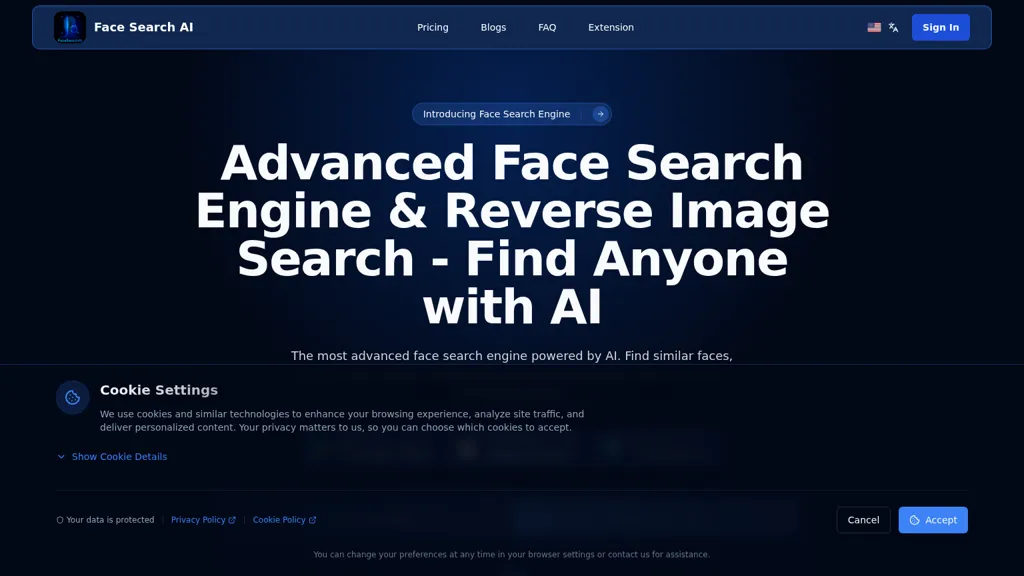Open the Extension page
Image resolution: width=1024 pixels, height=576 pixels.
click(611, 27)
